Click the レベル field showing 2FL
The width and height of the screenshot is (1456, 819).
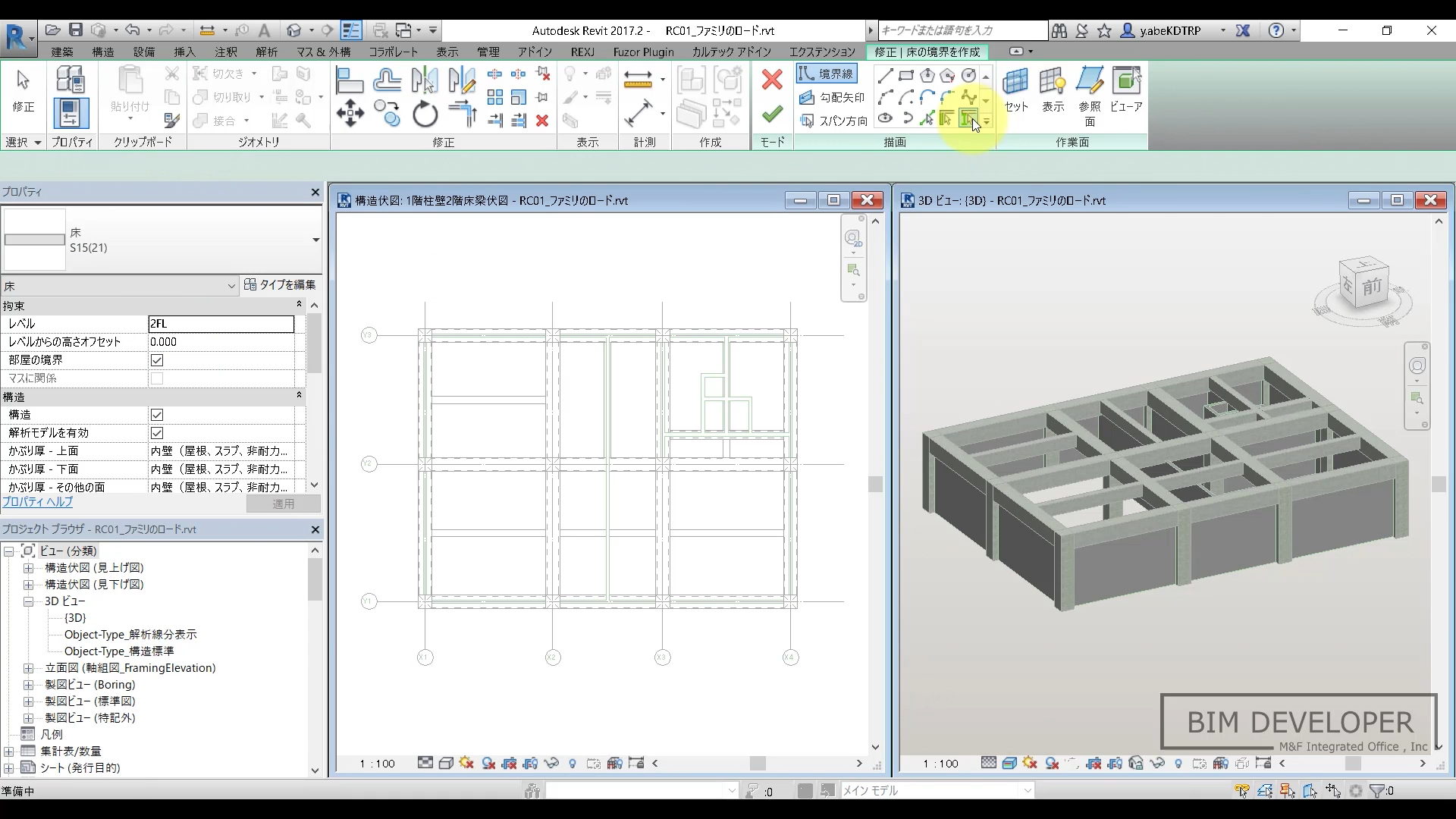pos(221,324)
